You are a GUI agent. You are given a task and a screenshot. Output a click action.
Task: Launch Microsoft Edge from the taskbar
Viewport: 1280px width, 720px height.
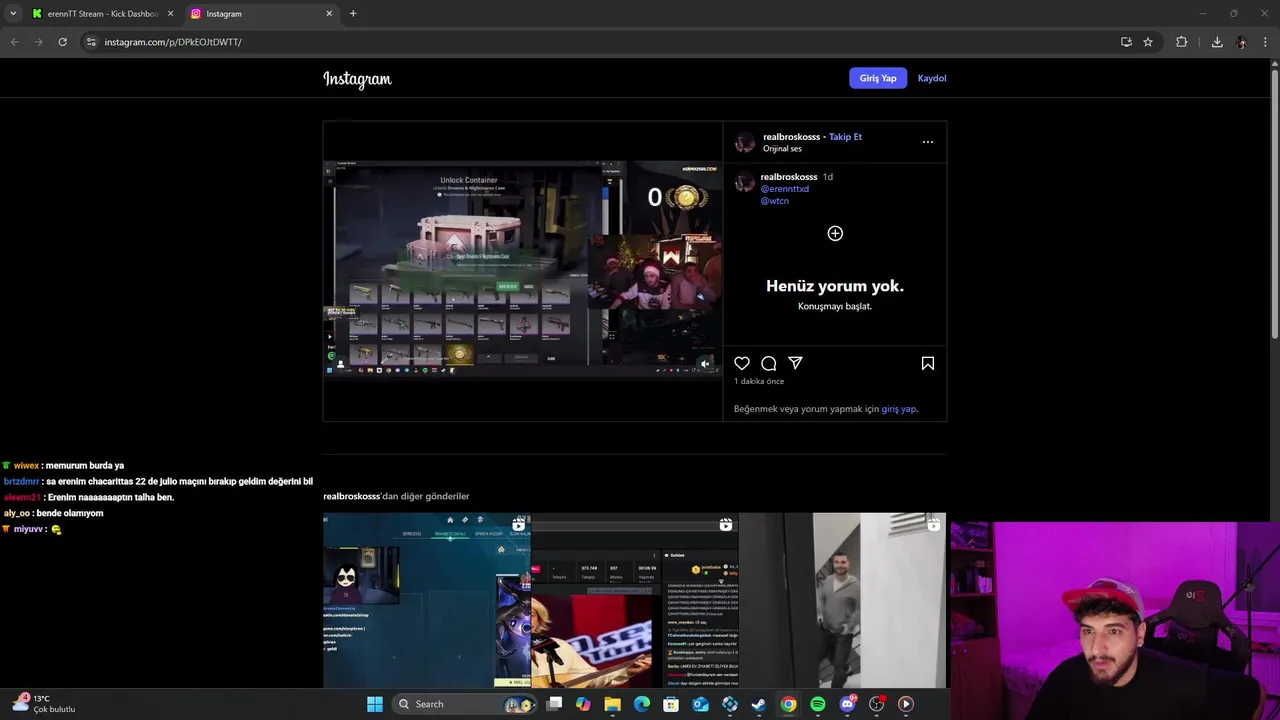coord(642,704)
